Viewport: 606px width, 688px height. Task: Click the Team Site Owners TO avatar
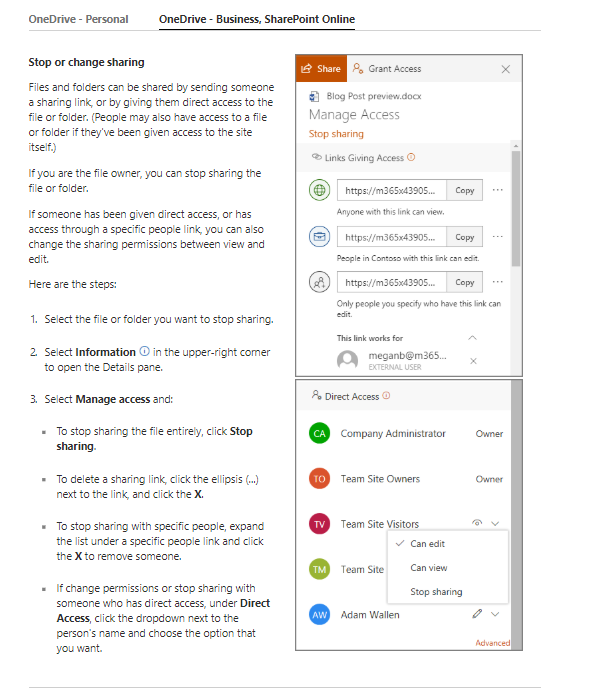(319, 479)
